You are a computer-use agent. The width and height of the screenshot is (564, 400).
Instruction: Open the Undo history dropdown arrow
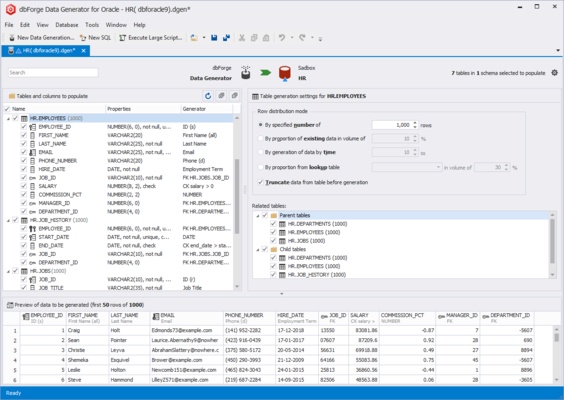coord(292,37)
